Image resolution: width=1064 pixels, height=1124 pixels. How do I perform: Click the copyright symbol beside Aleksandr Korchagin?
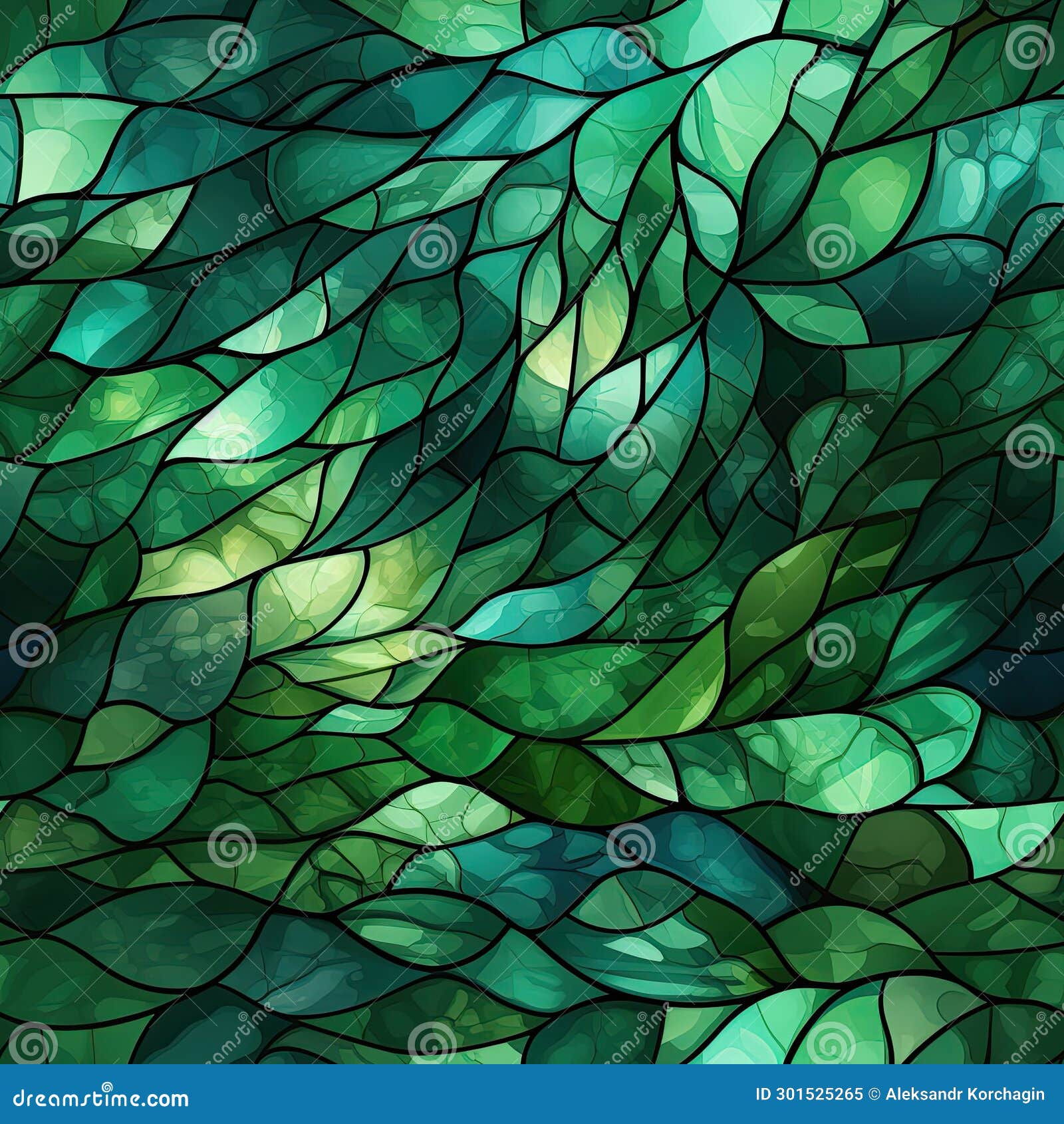click(872, 1094)
